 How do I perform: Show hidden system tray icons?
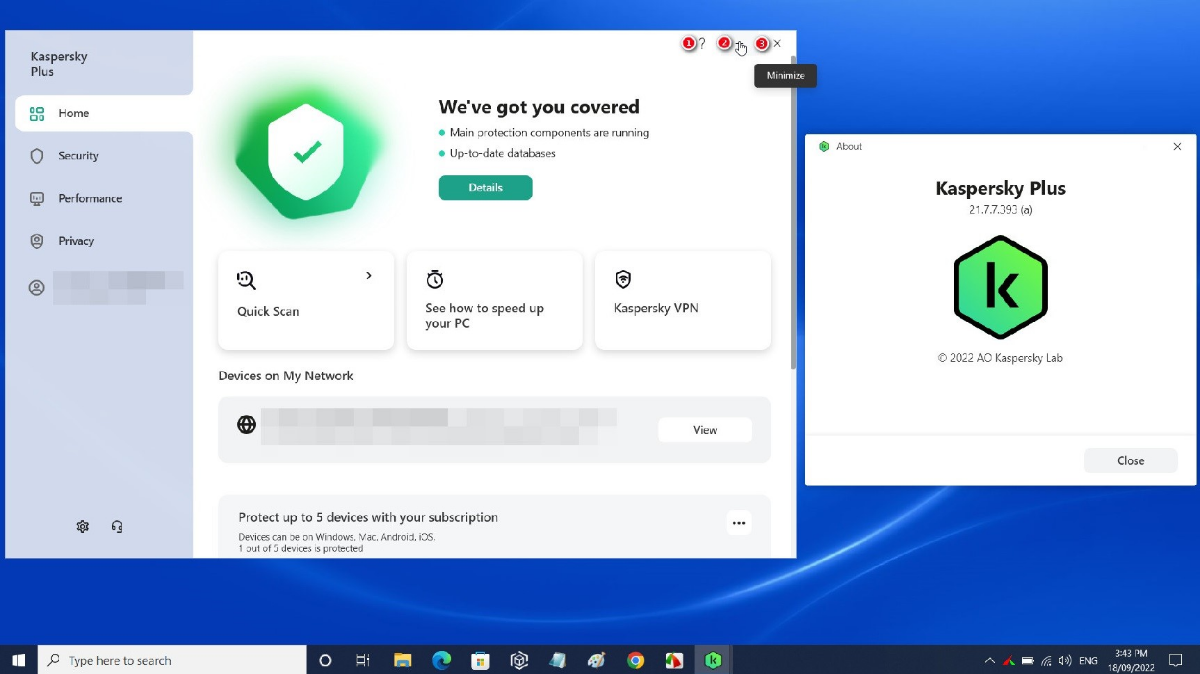coord(990,660)
